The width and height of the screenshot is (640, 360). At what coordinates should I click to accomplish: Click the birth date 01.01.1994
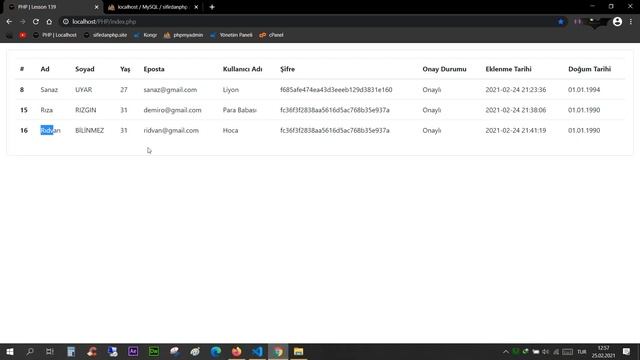click(584, 90)
